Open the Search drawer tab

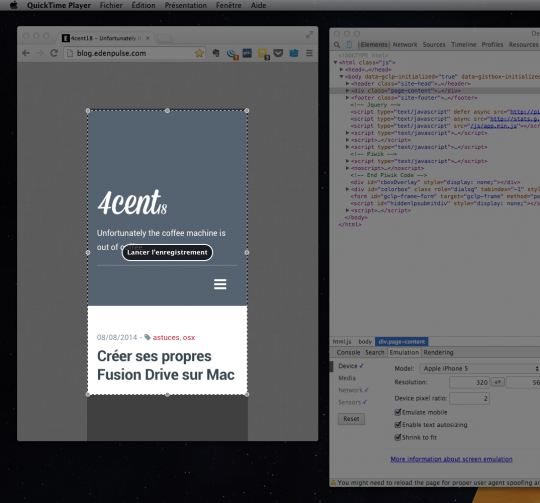(375, 352)
